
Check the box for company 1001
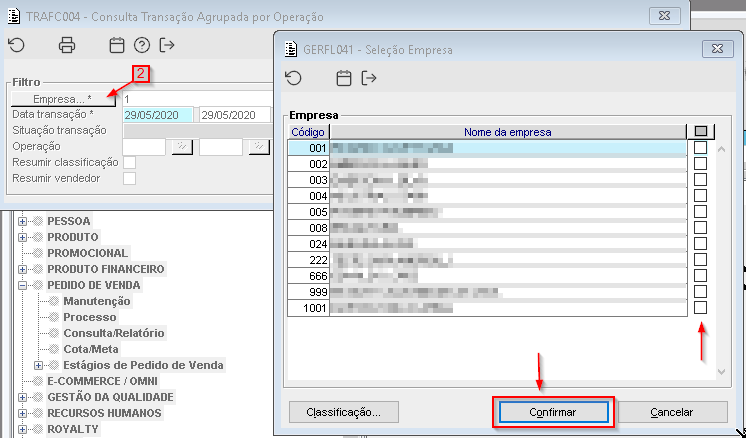point(700,308)
